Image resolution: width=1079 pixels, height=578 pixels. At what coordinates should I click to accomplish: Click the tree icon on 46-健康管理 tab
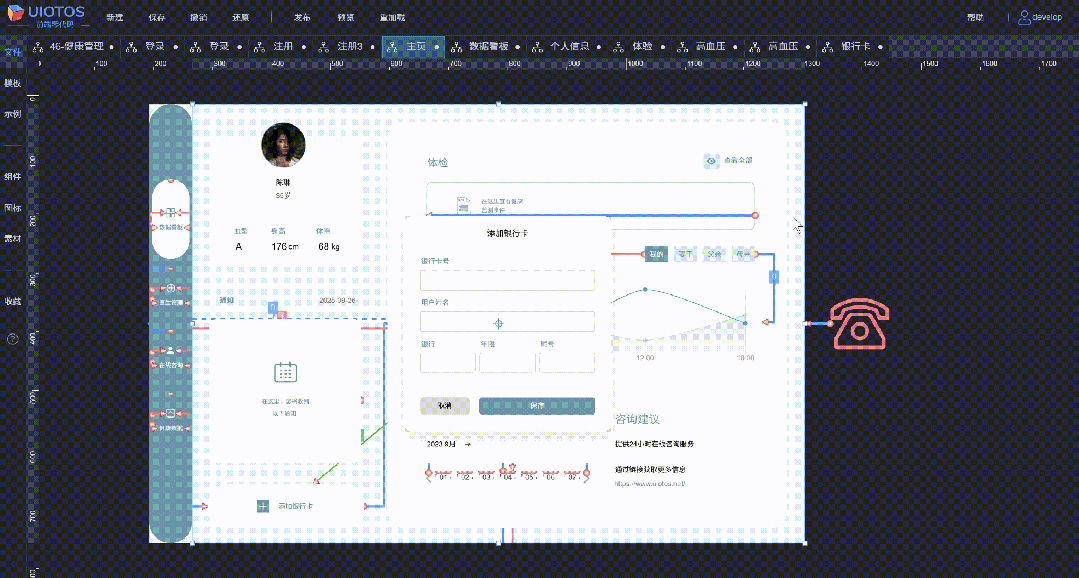point(39,47)
